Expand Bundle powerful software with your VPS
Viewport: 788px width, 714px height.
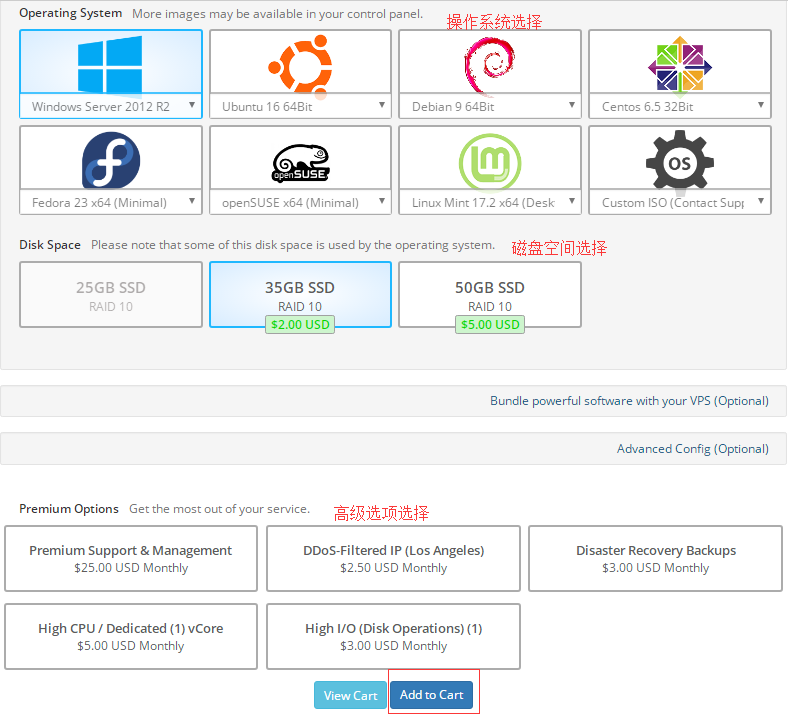click(x=629, y=401)
